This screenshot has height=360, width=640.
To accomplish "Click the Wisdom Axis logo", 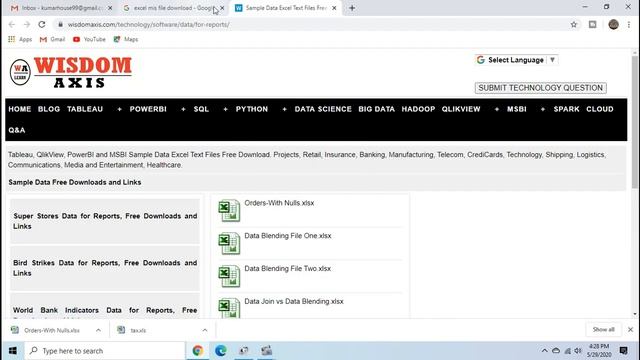I will 71,72.
